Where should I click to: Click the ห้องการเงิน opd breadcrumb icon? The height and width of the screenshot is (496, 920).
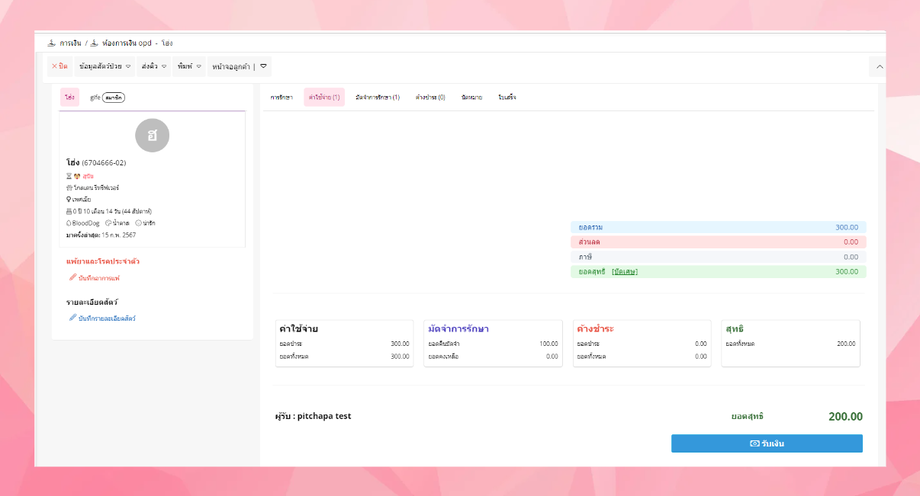tap(94, 43)
